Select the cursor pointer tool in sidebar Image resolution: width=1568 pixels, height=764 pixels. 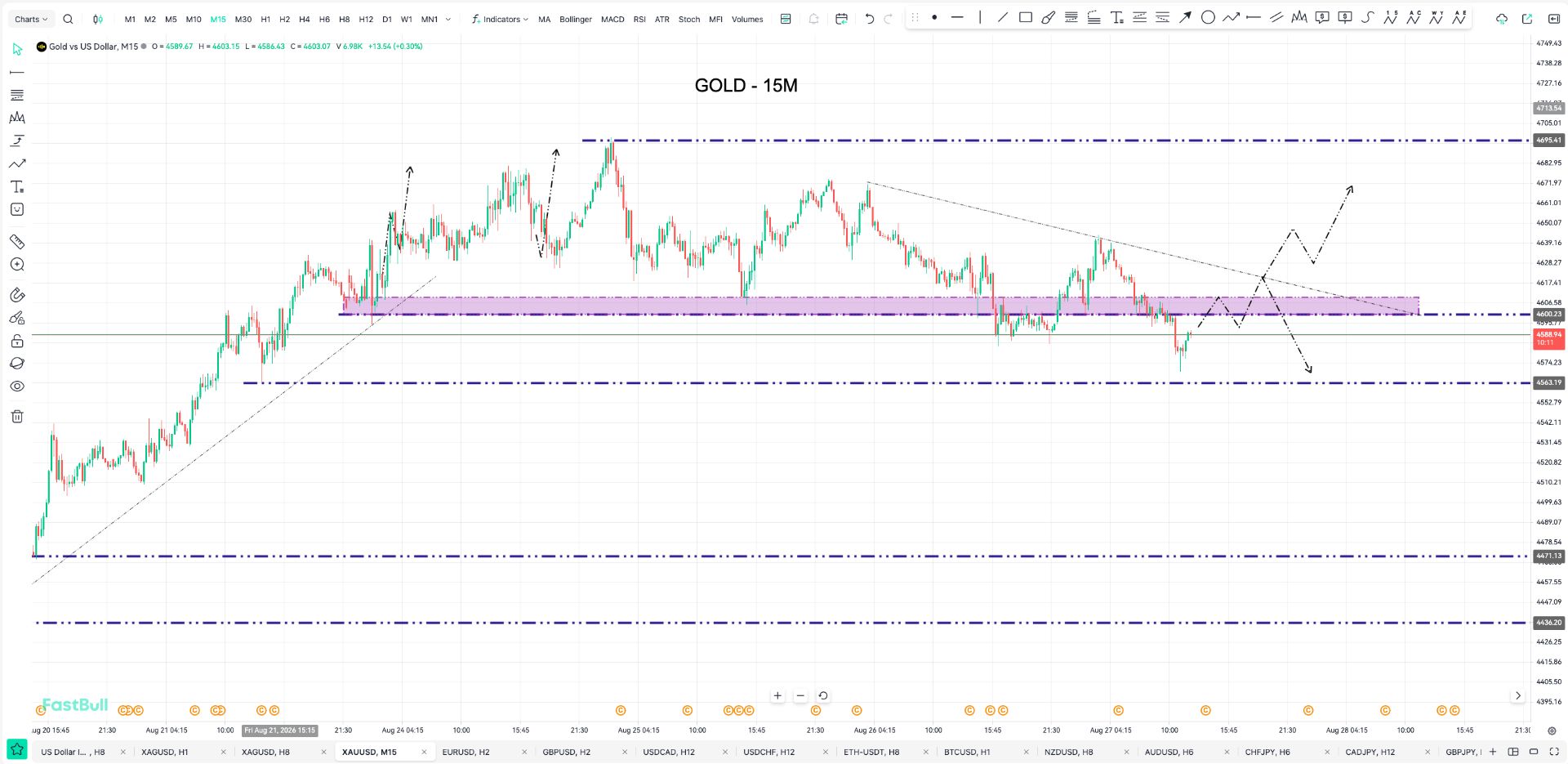click(x=17, y=50)
